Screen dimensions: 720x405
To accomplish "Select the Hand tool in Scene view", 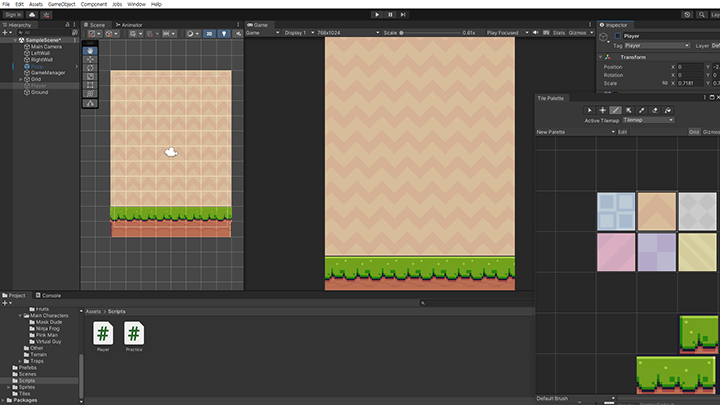I will coord(91,49).
